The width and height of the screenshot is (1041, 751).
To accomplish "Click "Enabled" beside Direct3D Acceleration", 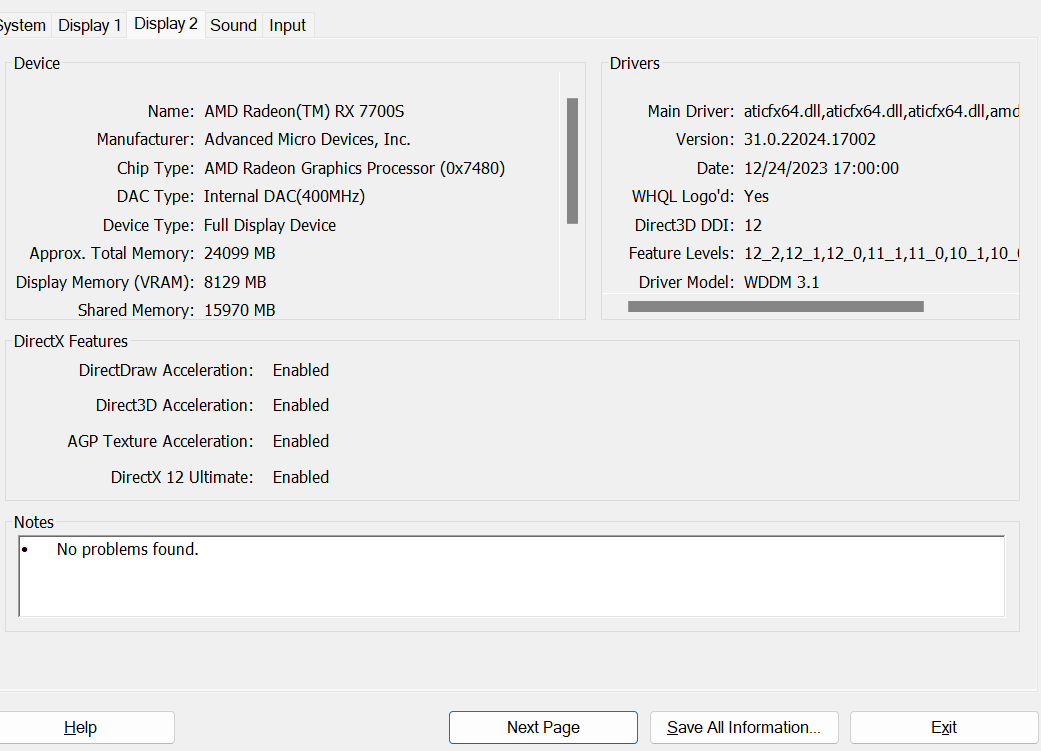I will click(301, 405).
